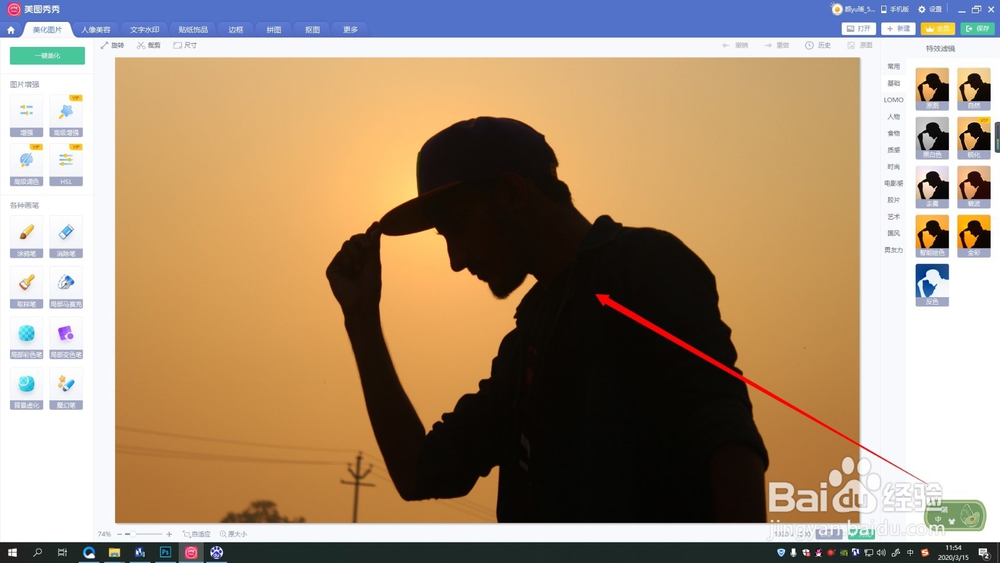Select the 高级增强 advanced enhance tool
The height and width of the screenshot is (563, 1000).
pos(66,115)
